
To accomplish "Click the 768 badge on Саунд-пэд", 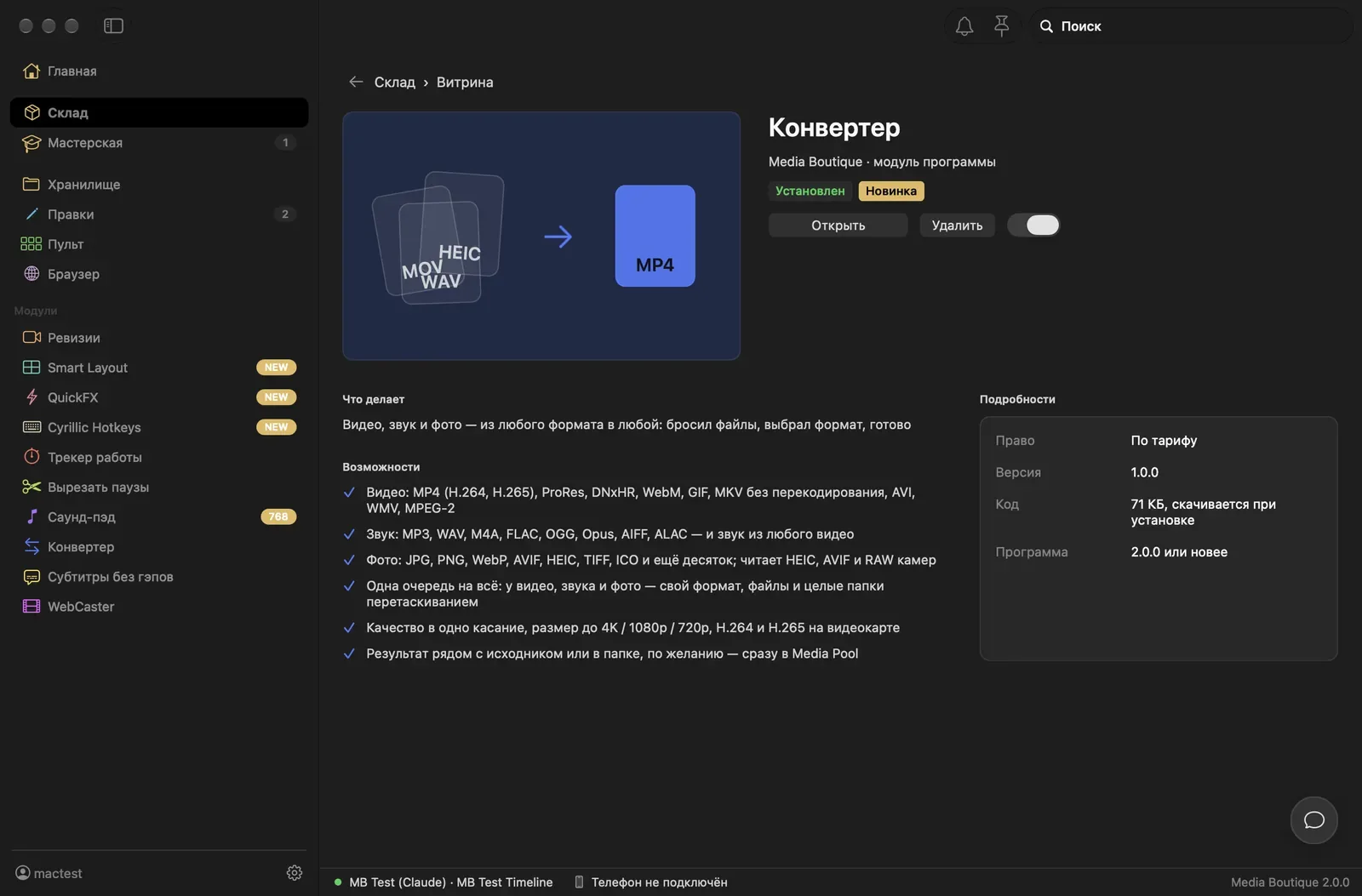I will (278, 516).
